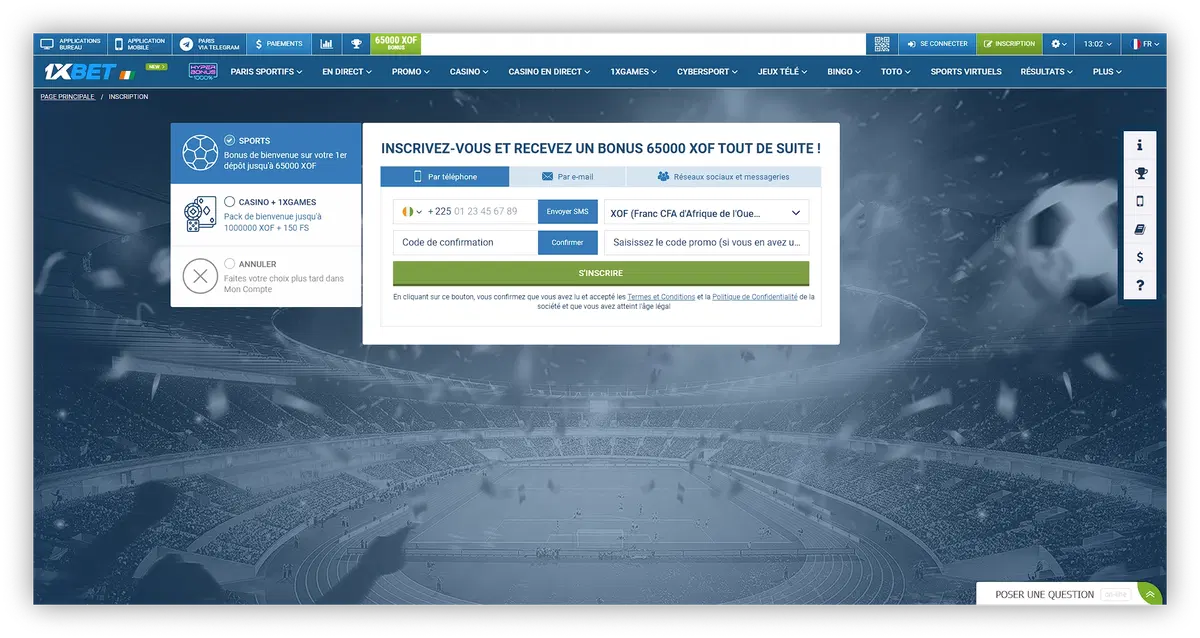The height and width of the screenshot is (638, 1200).
Task: Go to Page Principale breadcrumb
Action: pyautogui.click(x=67, y=97)
